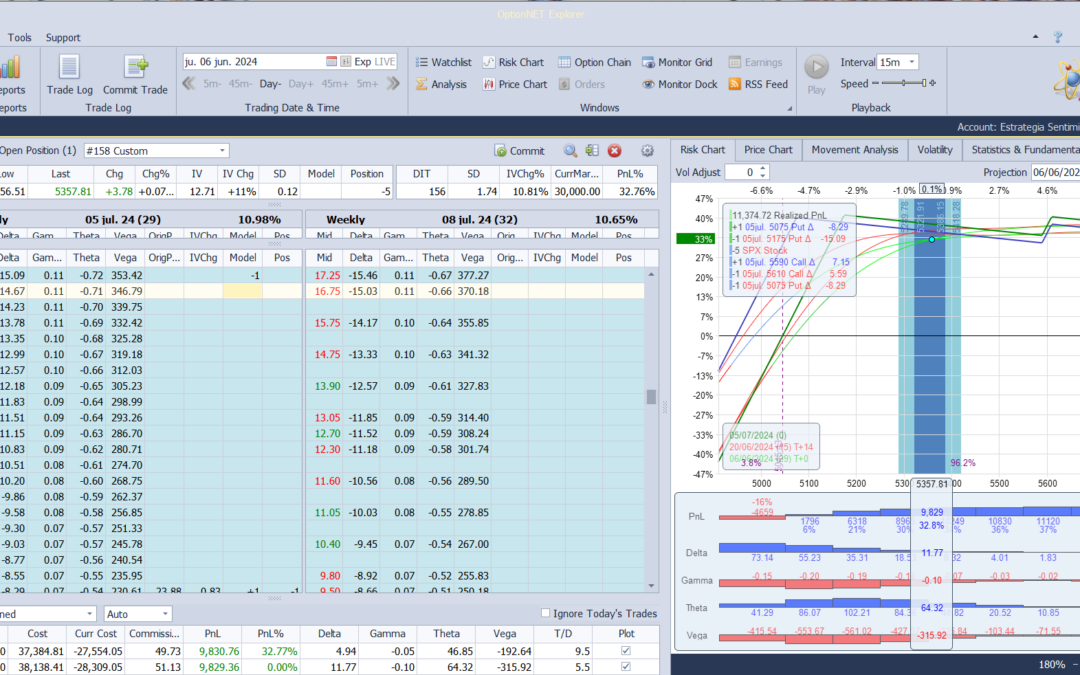Click the magnifier icon next to Commit
This screenshot has width=1080, height=675.
(570, 151)
